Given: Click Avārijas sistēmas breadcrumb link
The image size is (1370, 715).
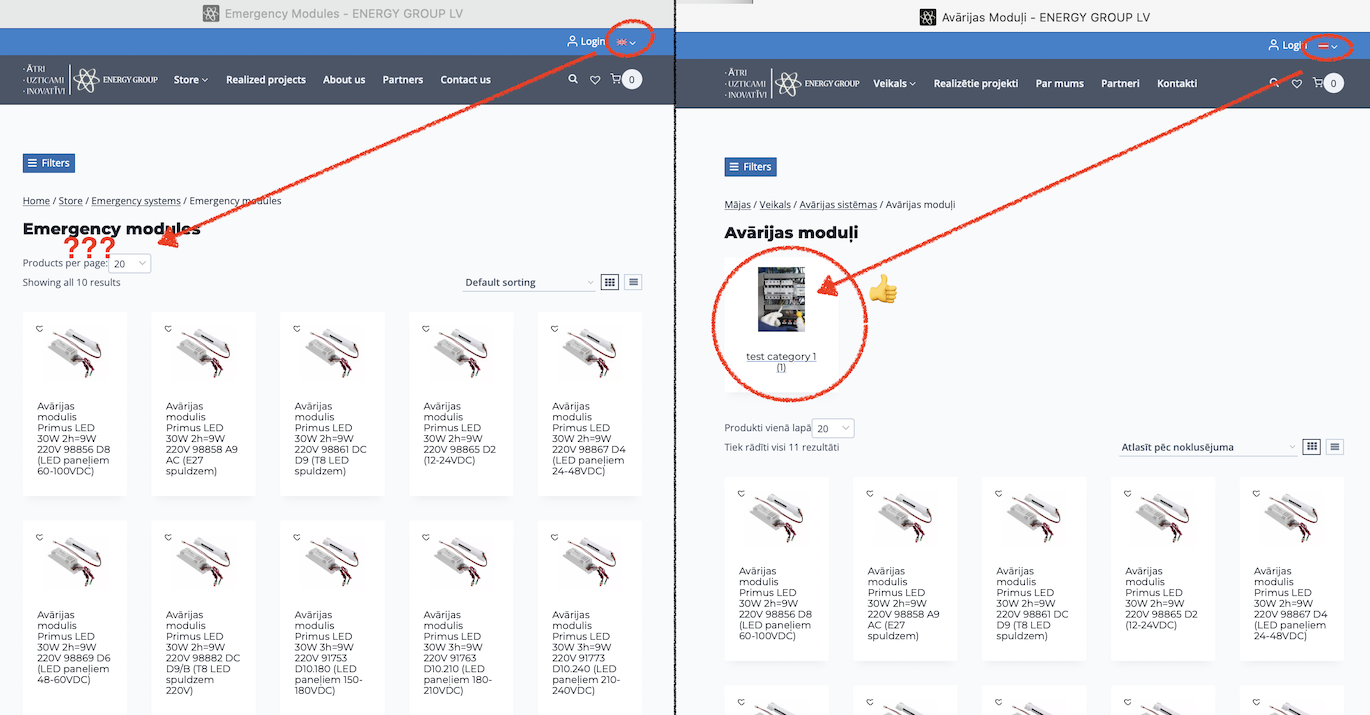Looking at the screenshot, I should coord(838,205).
